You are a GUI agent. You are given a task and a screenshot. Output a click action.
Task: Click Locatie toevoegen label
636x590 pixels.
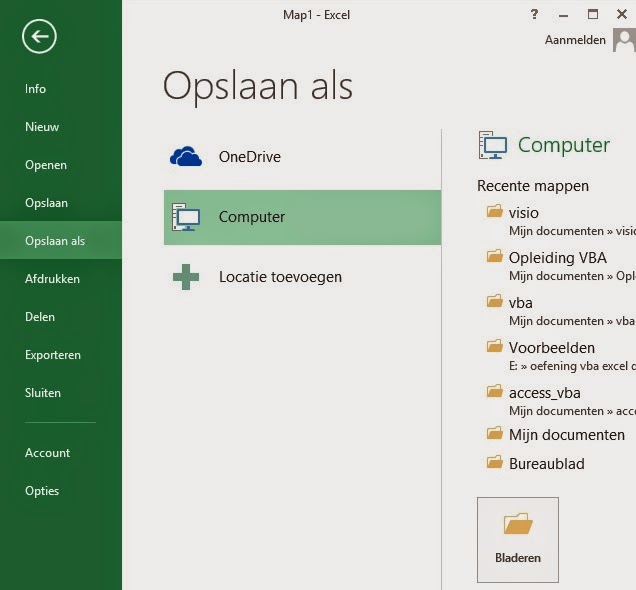[x=280, y=277]
